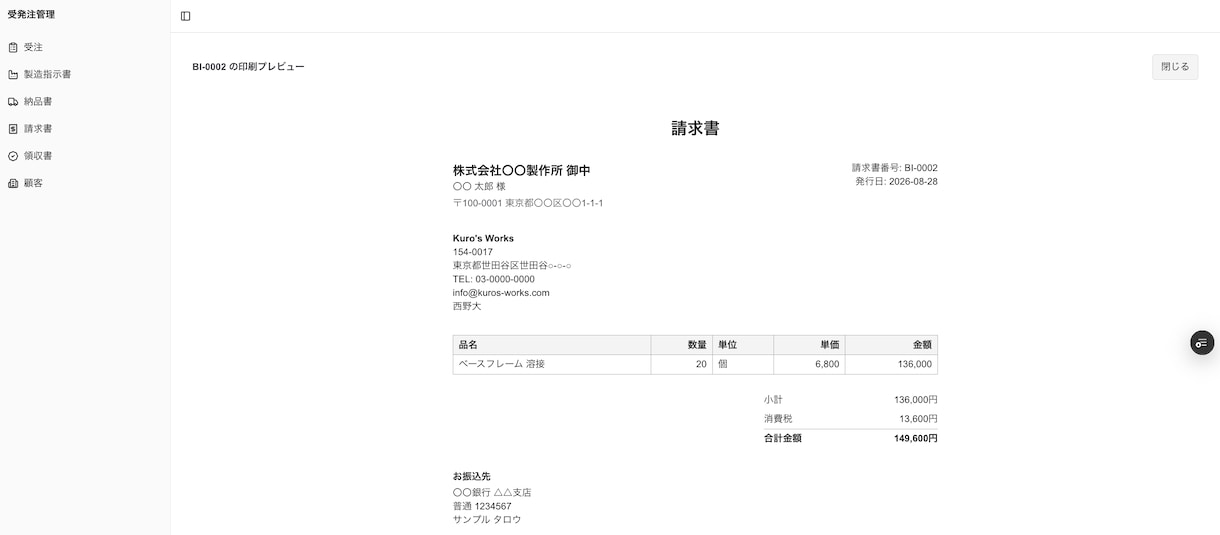This screenshot has height=535, width=1220.
Task: Click the 小計 label
Action: point(773,399)
